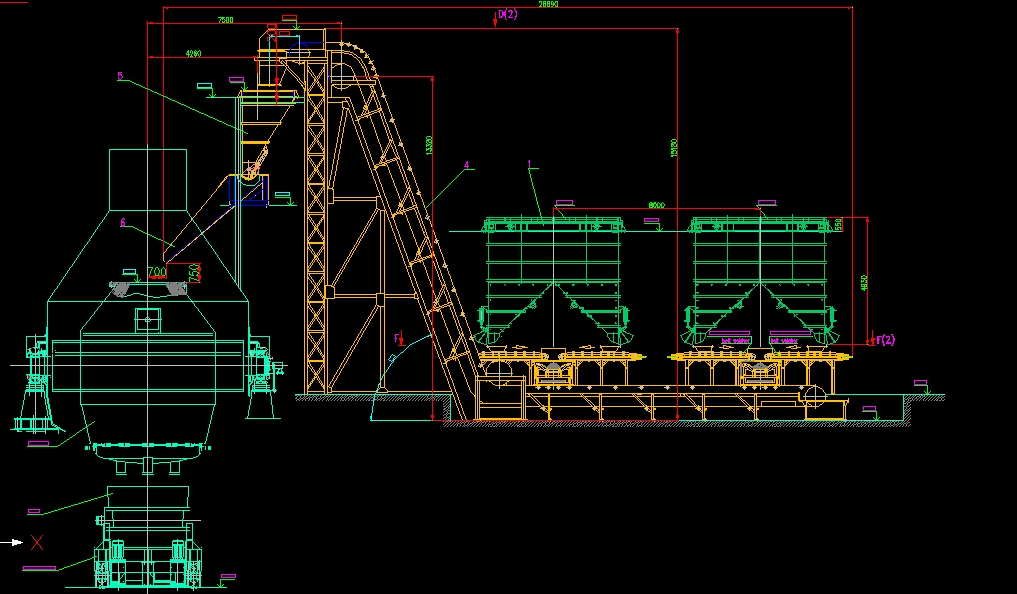Click callout number 5 label
This screenshot has height=594, width=1017.
pyautogui.click(x=119, y=75)
